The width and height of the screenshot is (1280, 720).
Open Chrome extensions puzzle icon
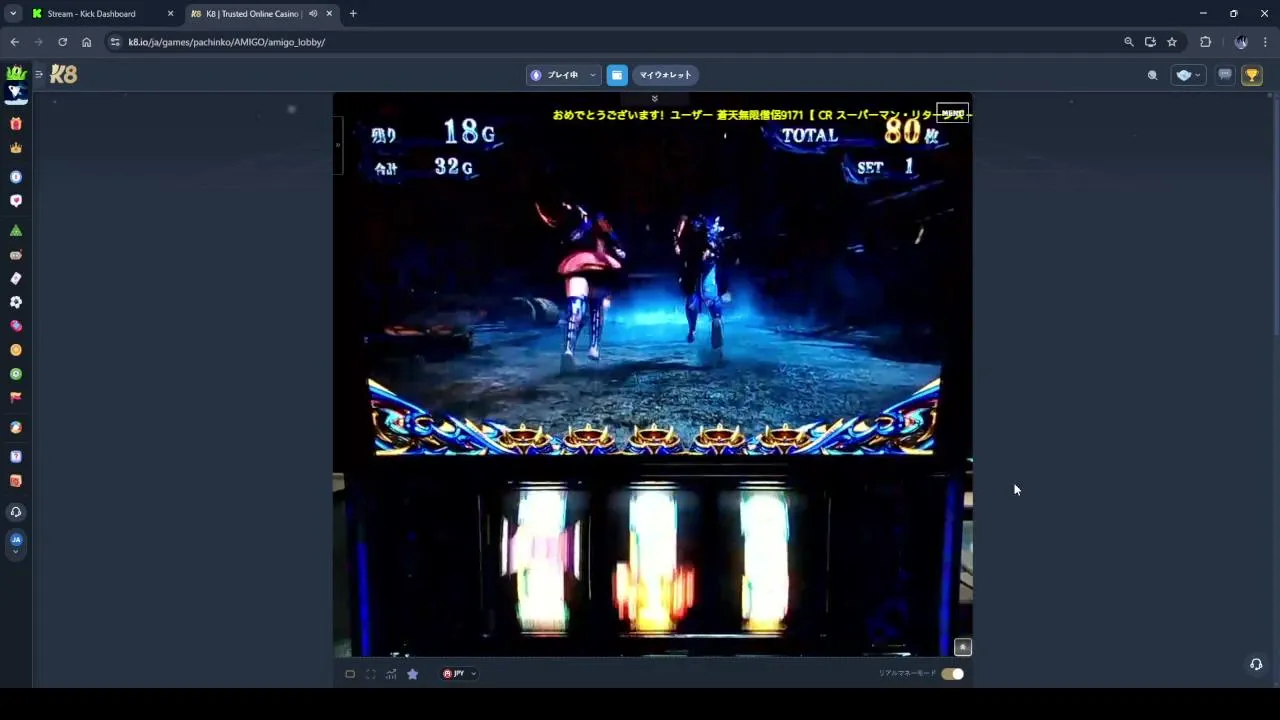[x=1205, y=42]
